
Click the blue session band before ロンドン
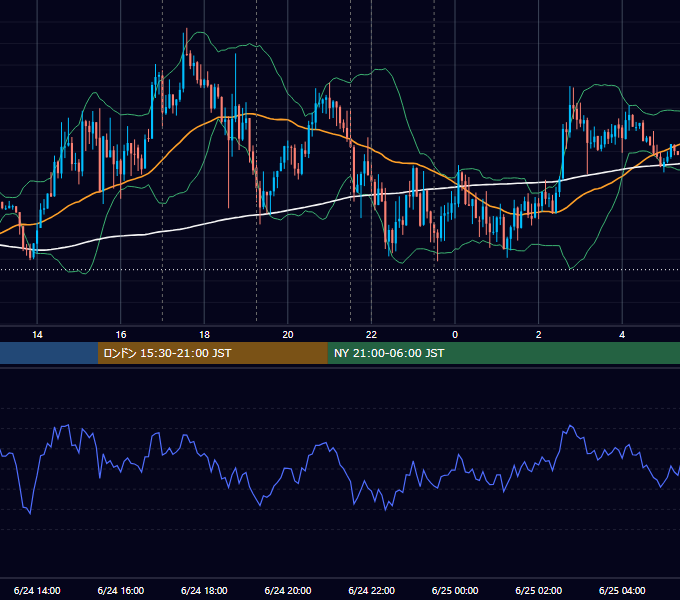pyautogui.click(x=49, y=353)
